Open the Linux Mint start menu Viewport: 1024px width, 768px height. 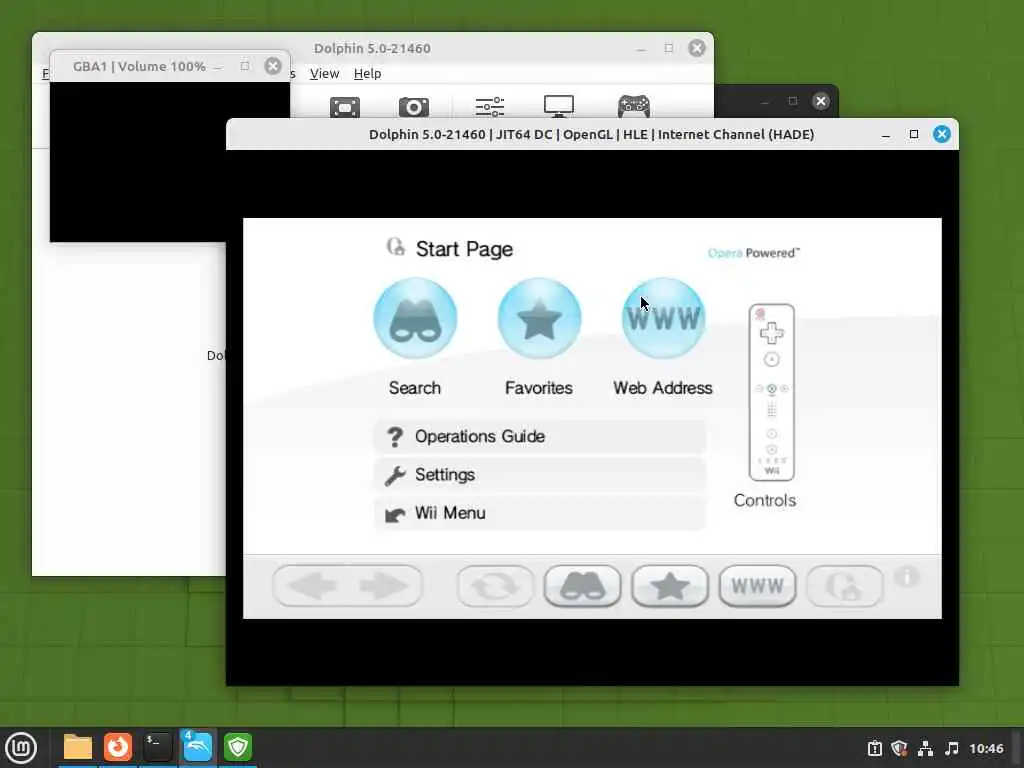click(x=22, y=748)
